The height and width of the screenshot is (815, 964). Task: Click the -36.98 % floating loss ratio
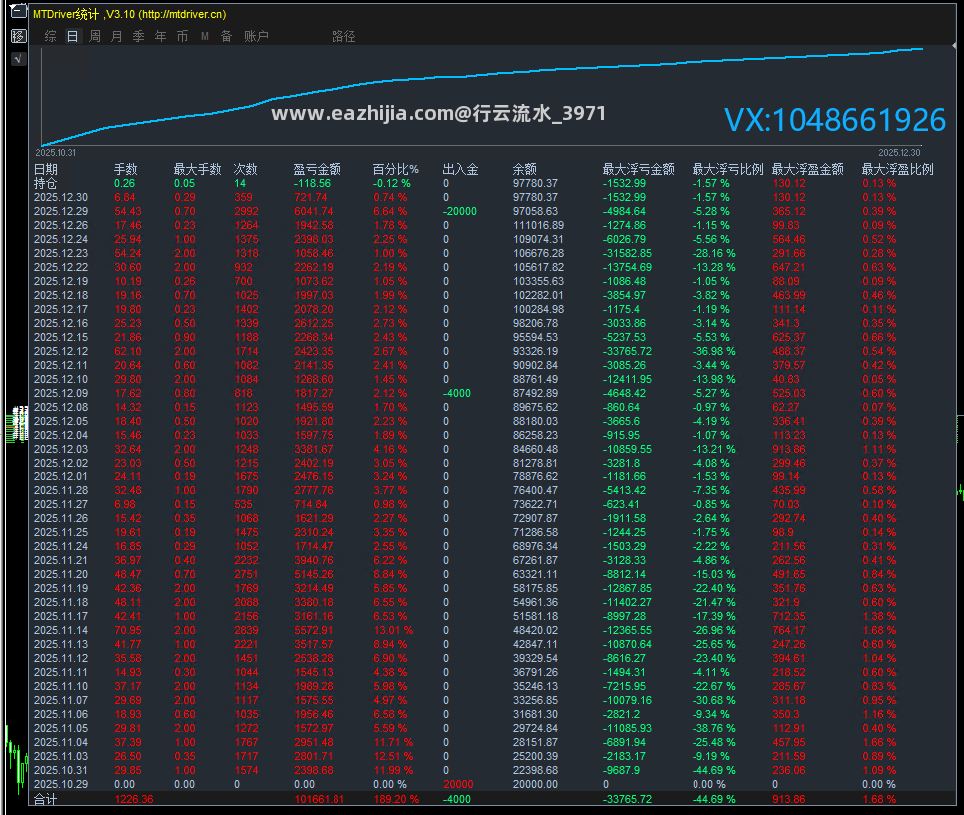[714, 352]
